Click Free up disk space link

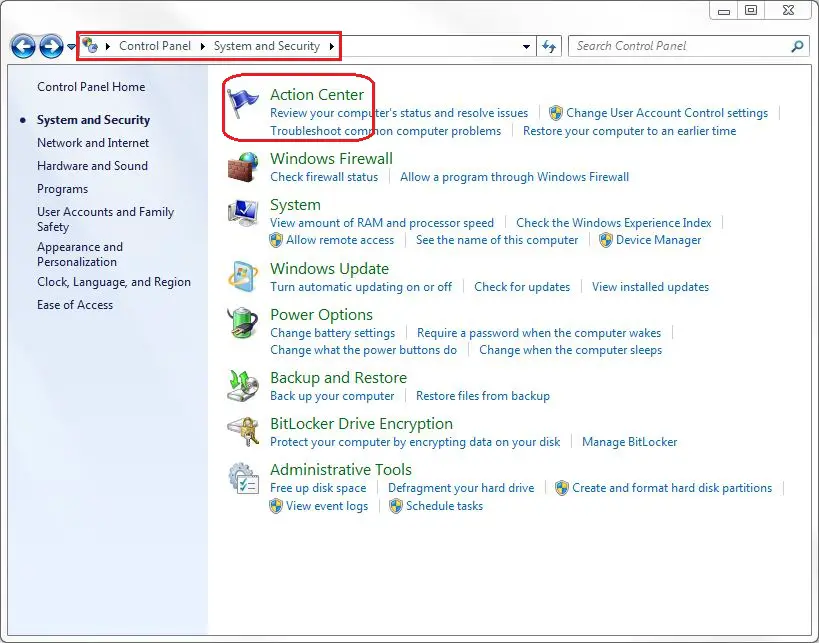[x=318, y=488]
